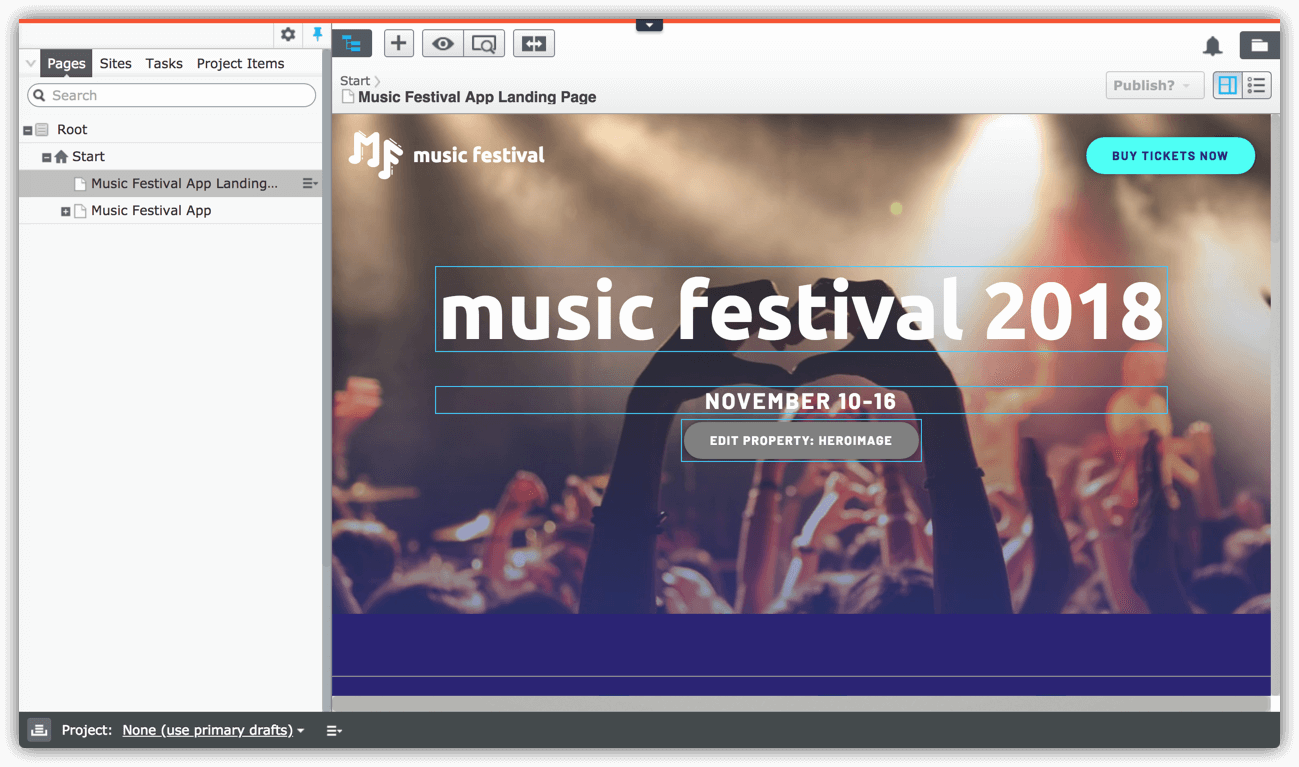Screen dimensions: 1299x767
Task: Open the Project Items tab
Action: 240,63
